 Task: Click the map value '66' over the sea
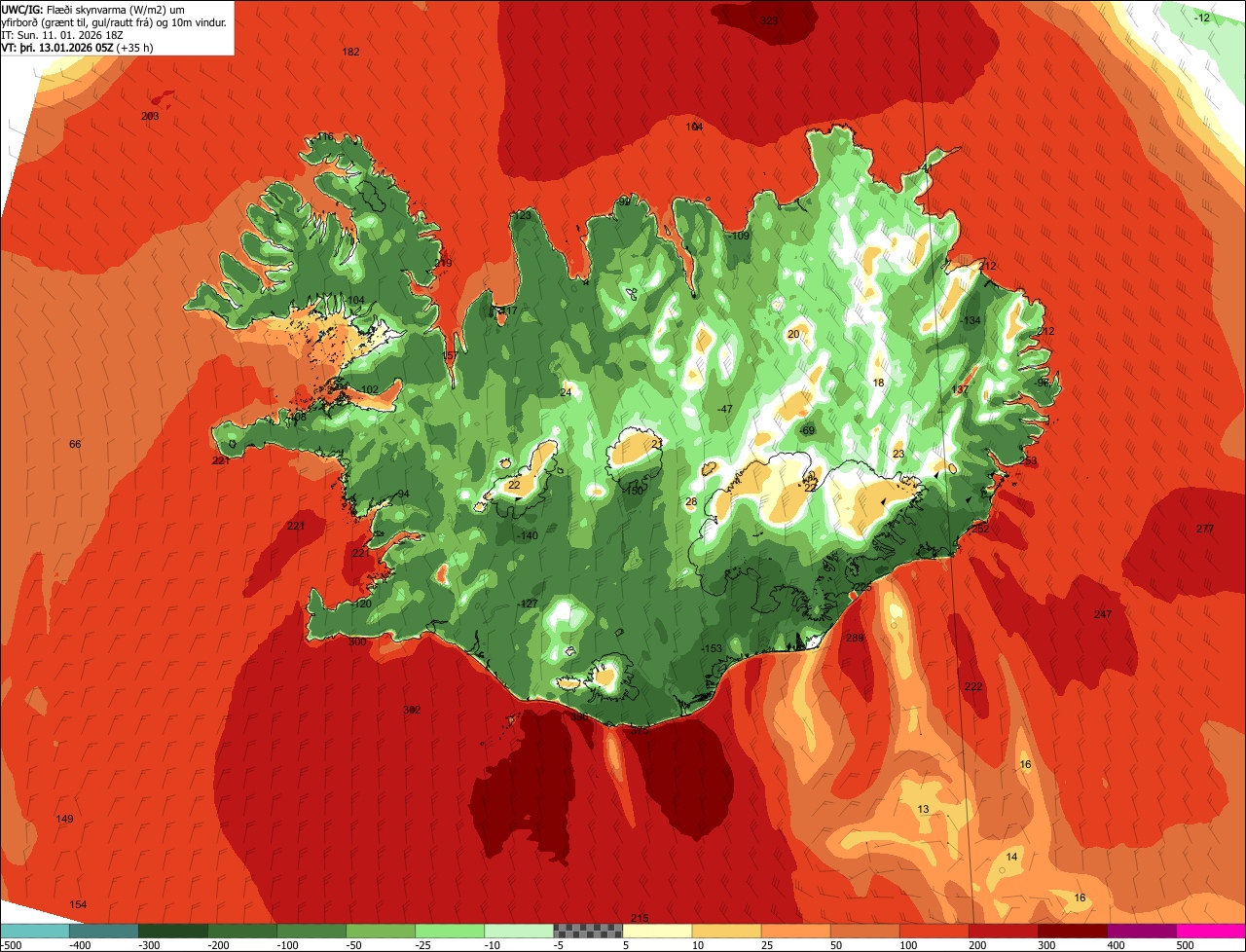75,444
